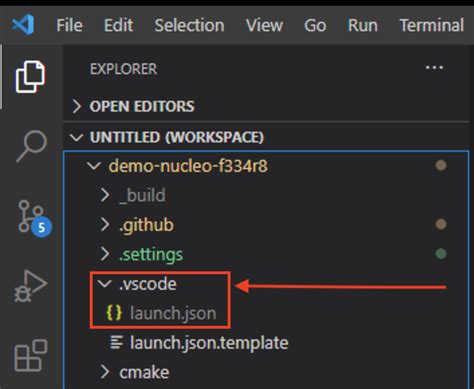Image resolution: width=474 pixels, height=389 pixels.
Task: Open the View menu
Action: [264, 25]
